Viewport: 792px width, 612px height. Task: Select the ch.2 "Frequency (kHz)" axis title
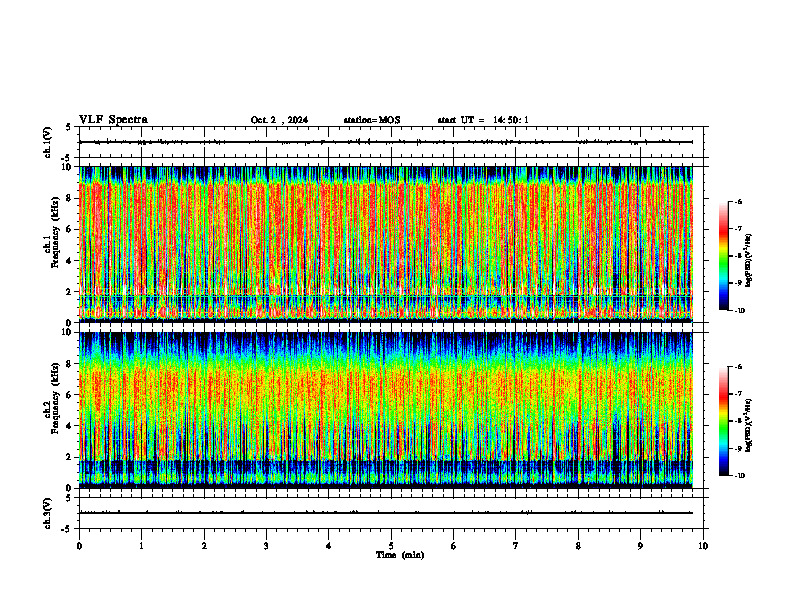coord(54,398)
